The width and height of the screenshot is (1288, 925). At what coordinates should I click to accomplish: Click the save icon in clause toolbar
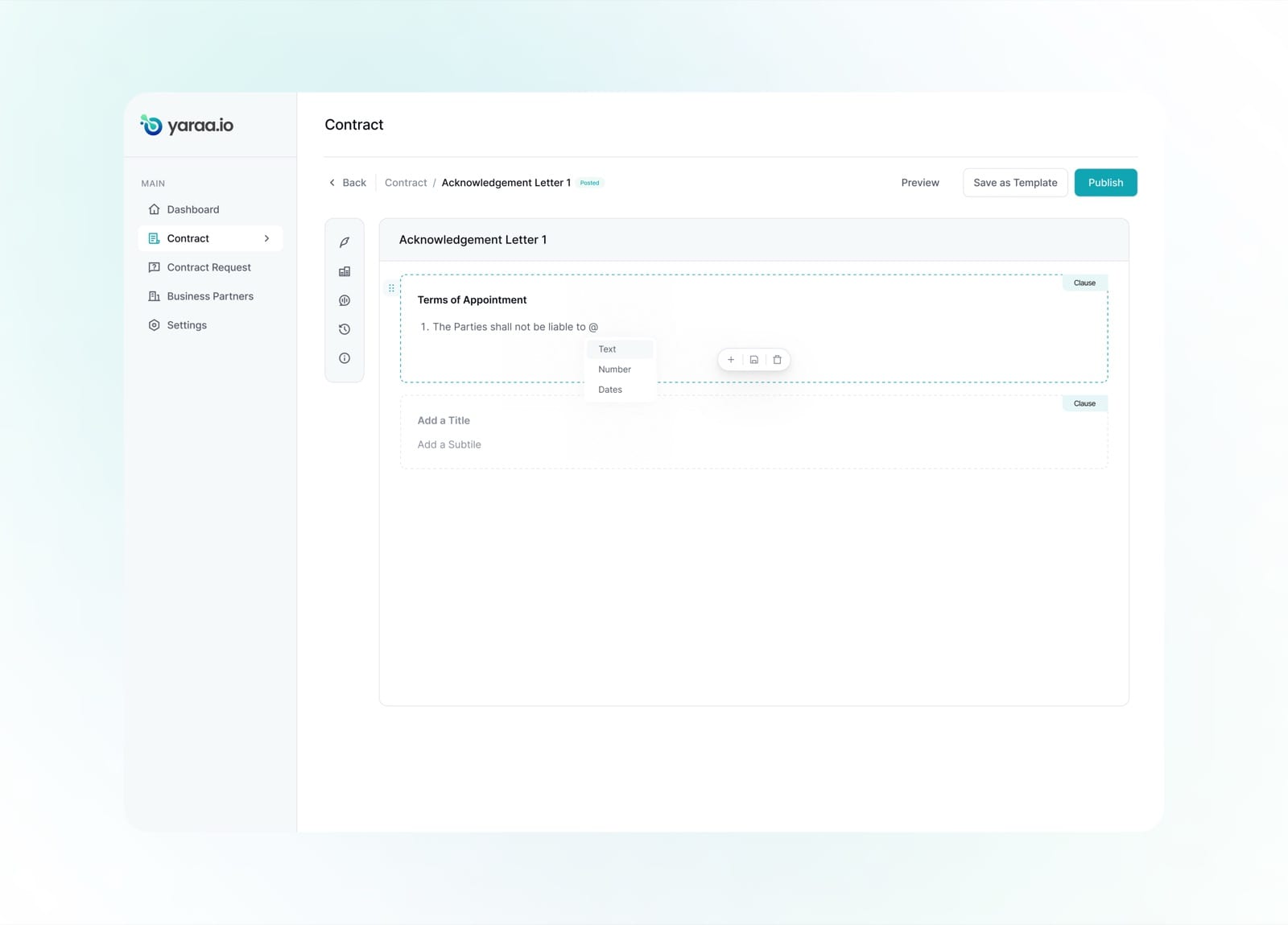click(x=754, y=360)
